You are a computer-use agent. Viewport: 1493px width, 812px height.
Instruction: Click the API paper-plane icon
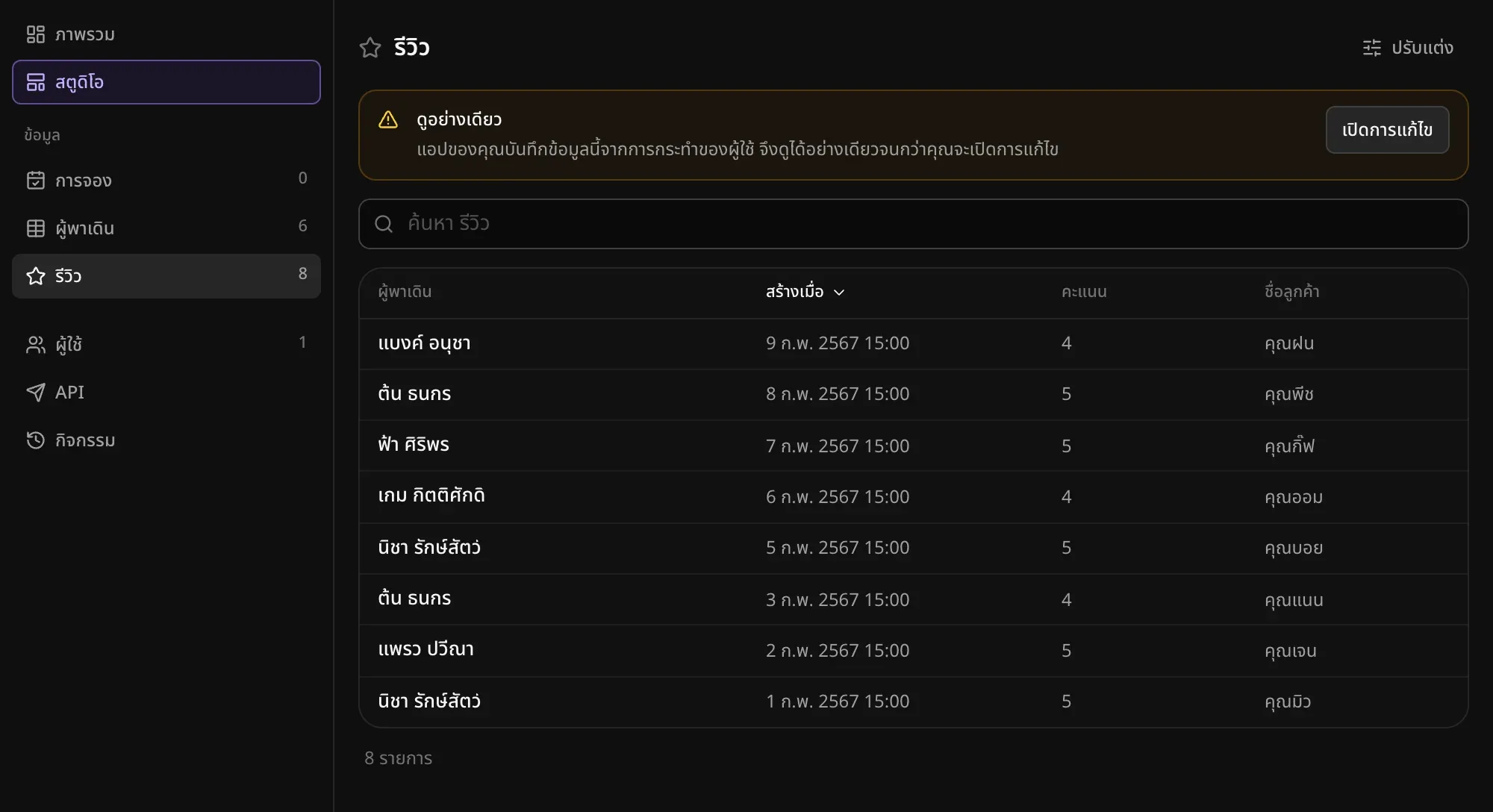point(35,393)
